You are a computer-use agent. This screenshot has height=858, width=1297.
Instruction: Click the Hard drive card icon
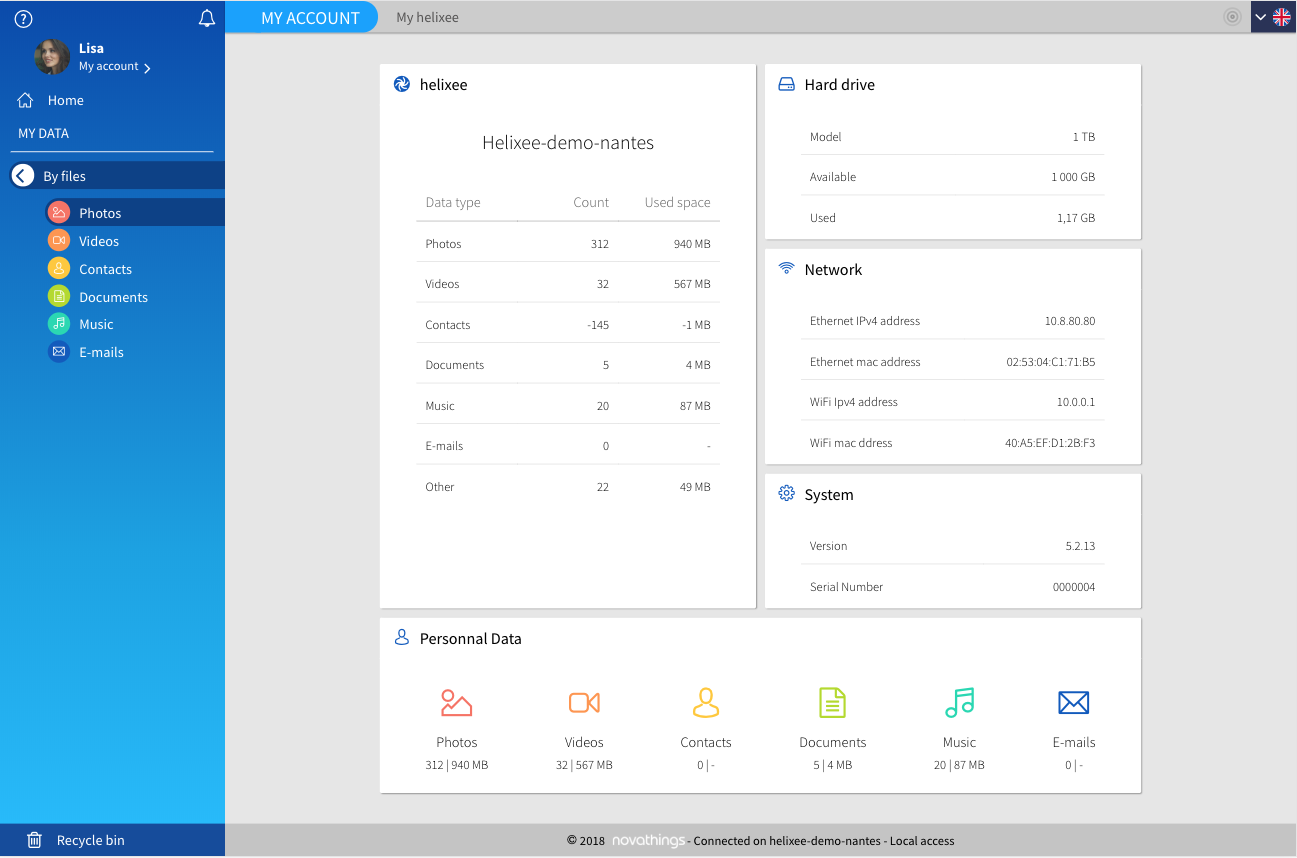[787, 85]
